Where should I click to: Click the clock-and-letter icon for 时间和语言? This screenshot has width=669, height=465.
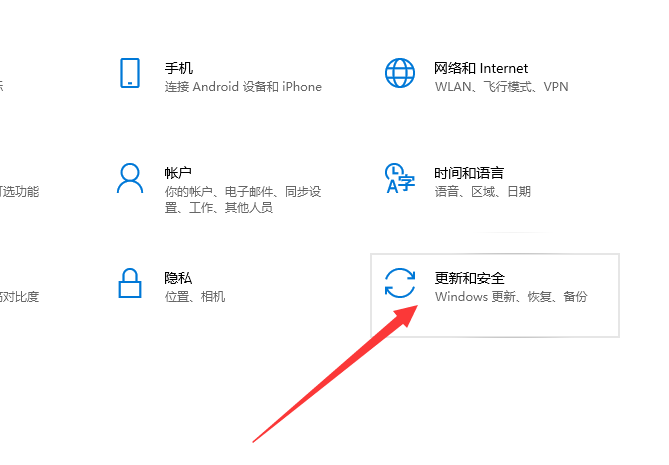[x=400, y=178]
